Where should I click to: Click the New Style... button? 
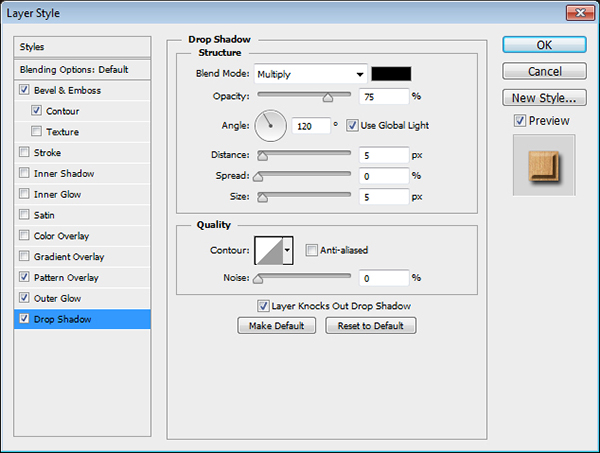click(543, 98)
